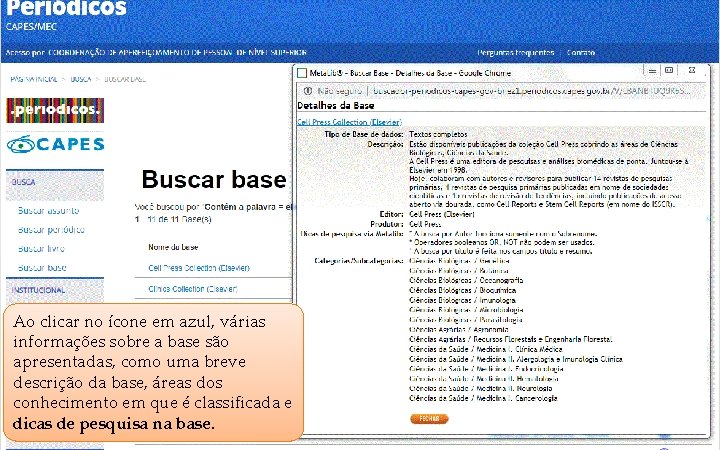Click 'Editor: Cell Press (Elsevier)' value
This screenshot has height=450, width=720.
coord(442,214)
